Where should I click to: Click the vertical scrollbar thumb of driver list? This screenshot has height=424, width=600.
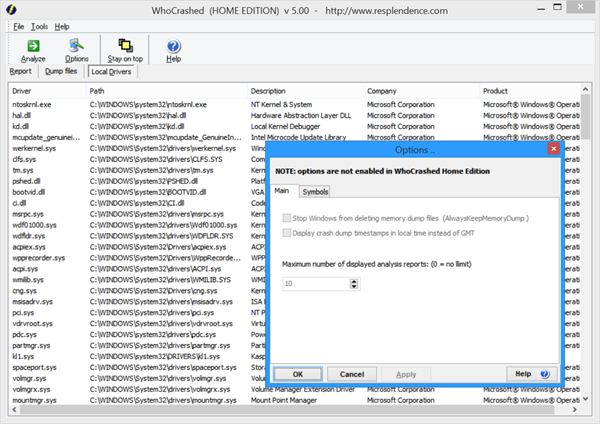585,117
